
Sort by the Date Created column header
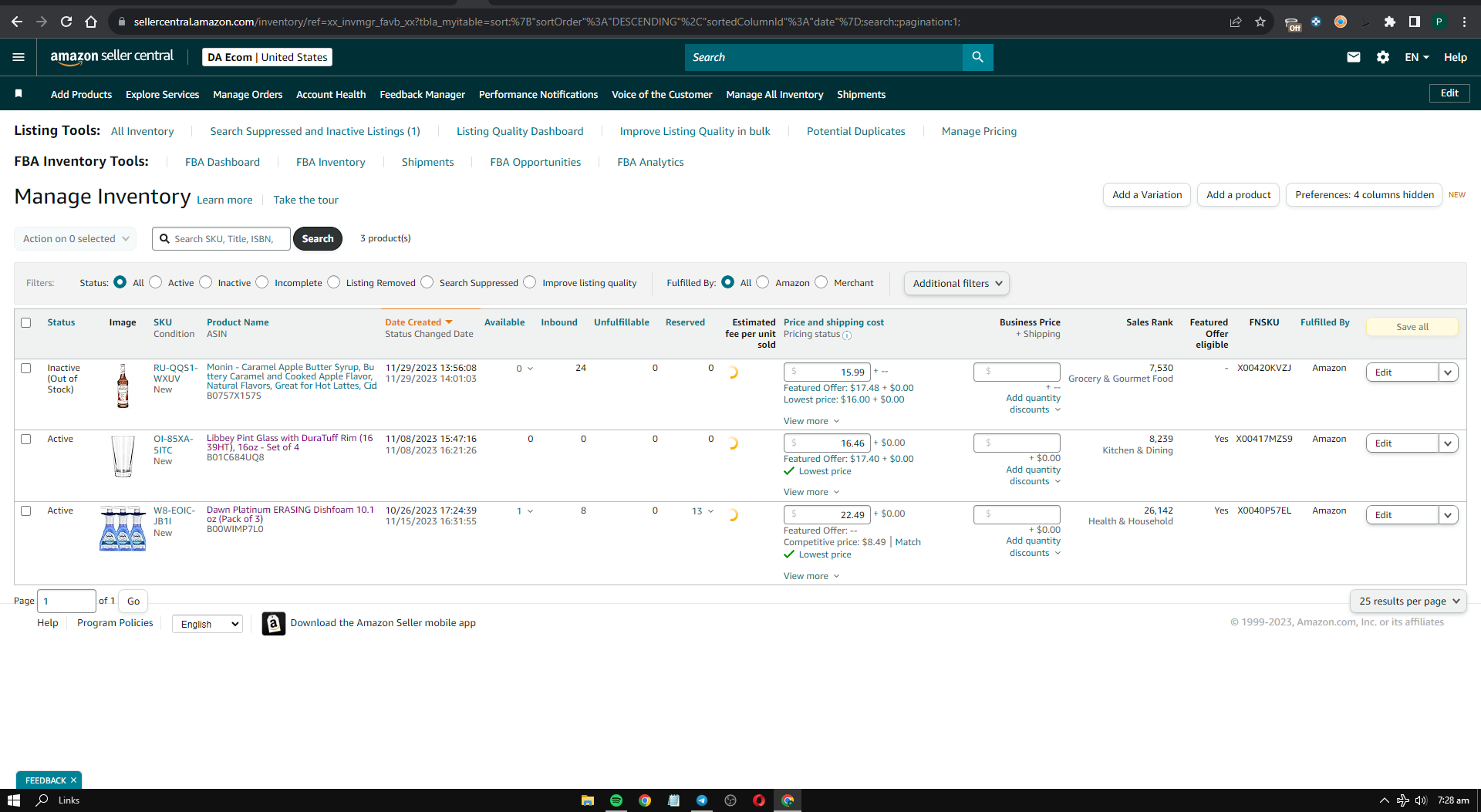pyautogui.click(x=419, y=322)
